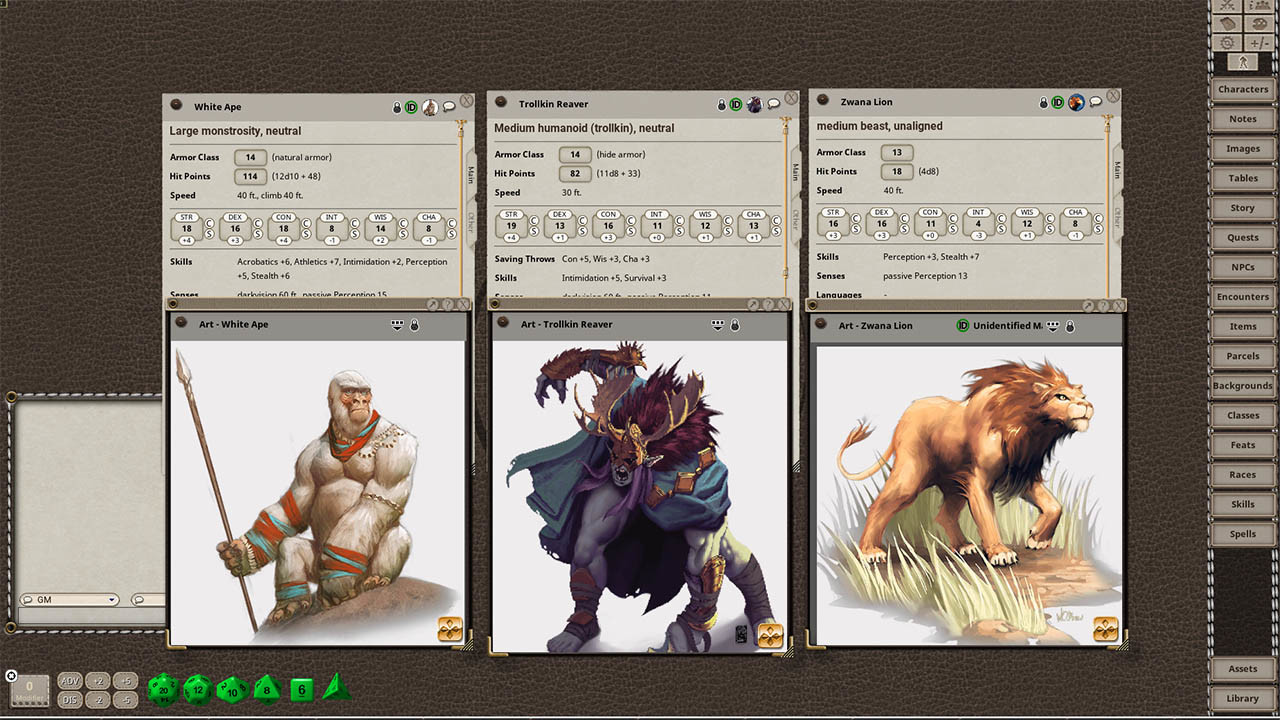The height and width of the screenshot is (720, 1280).
Task: Click the mask/calendar icon on Art - Trollkin Reaver
Action: pyautogui.click(x=717, y=324)
